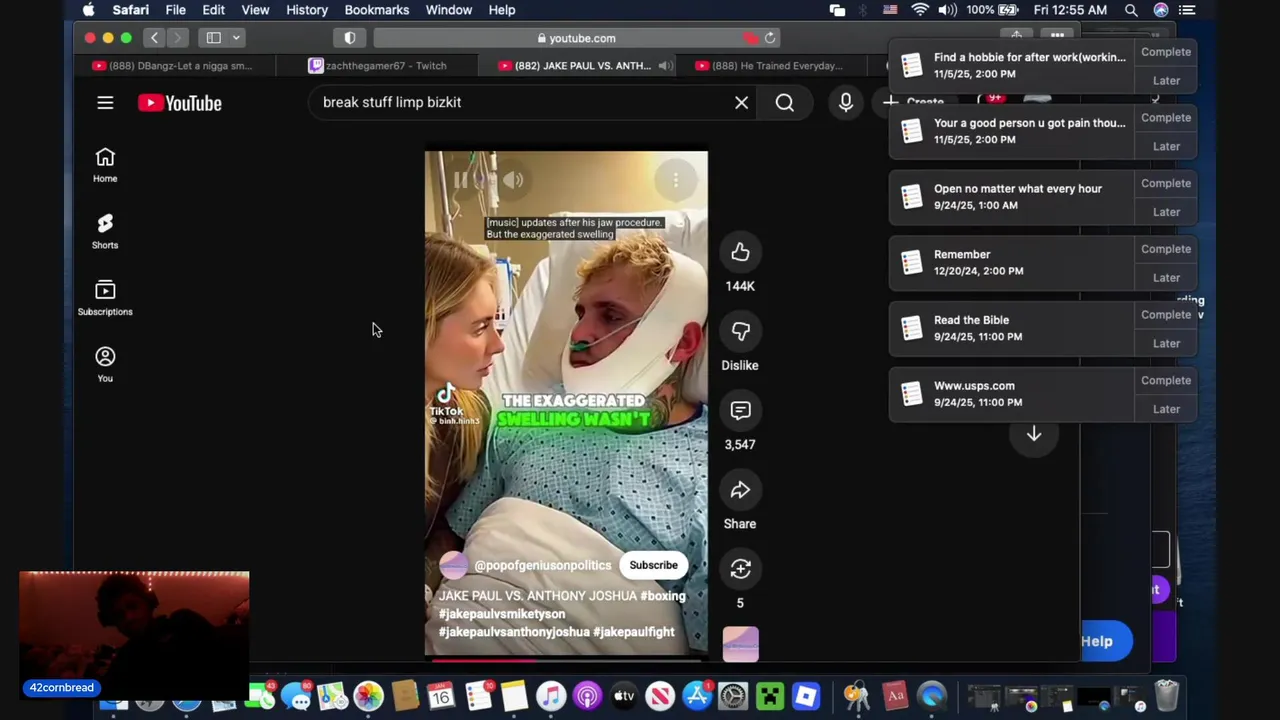Switch to He Trained Everyday tab
Viewport: 1280px width, 720px height.
tap(769, 66)
